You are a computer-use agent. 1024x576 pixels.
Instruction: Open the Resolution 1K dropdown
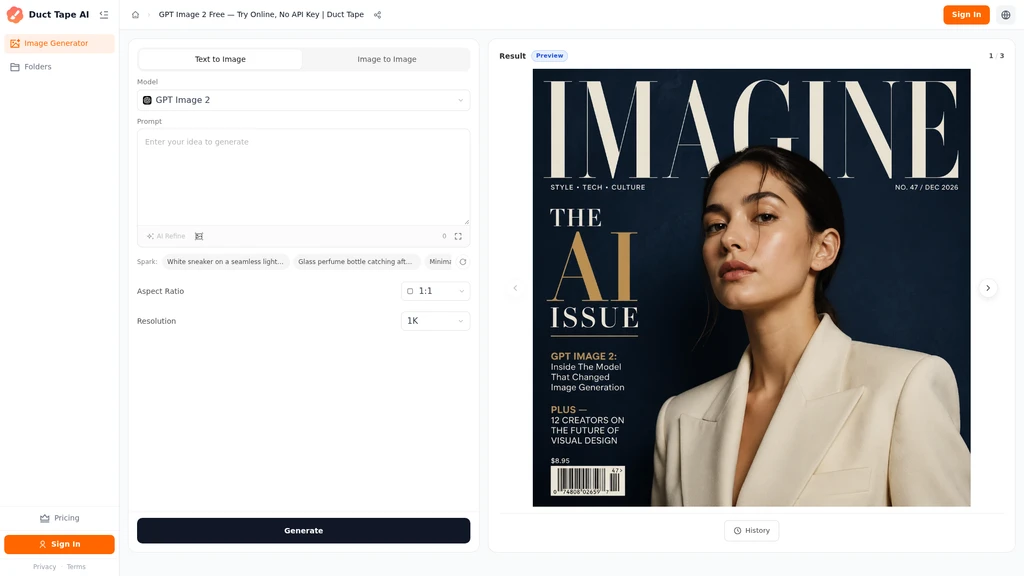pos(436,321)
